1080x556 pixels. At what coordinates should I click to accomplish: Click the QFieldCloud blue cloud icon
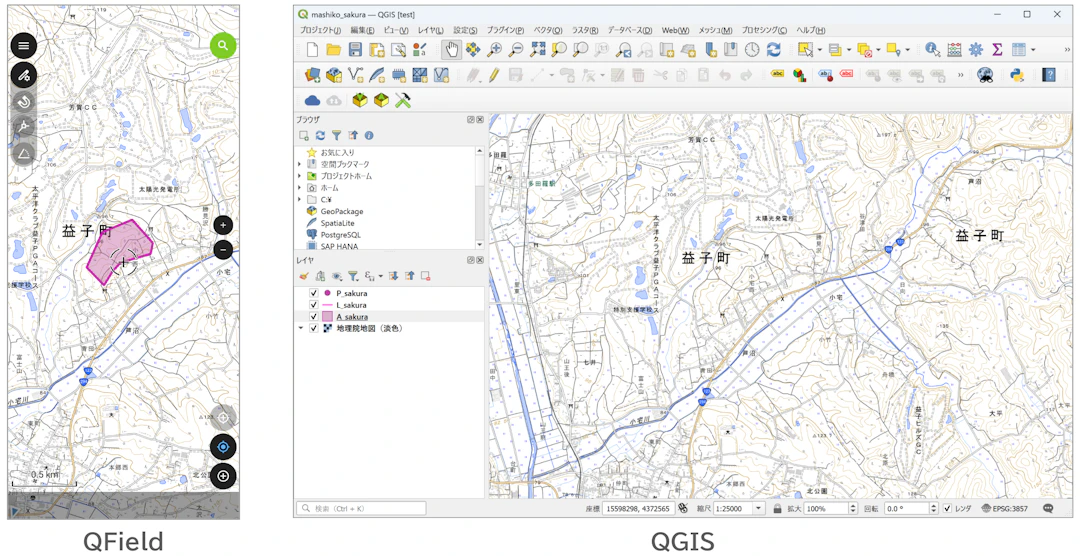tap(312, 101)
